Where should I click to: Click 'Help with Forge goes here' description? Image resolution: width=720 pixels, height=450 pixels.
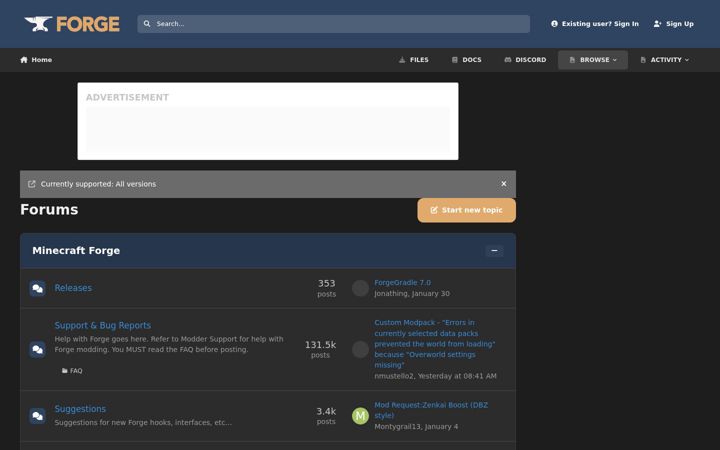pyautogui.click(x=169, y=344)
